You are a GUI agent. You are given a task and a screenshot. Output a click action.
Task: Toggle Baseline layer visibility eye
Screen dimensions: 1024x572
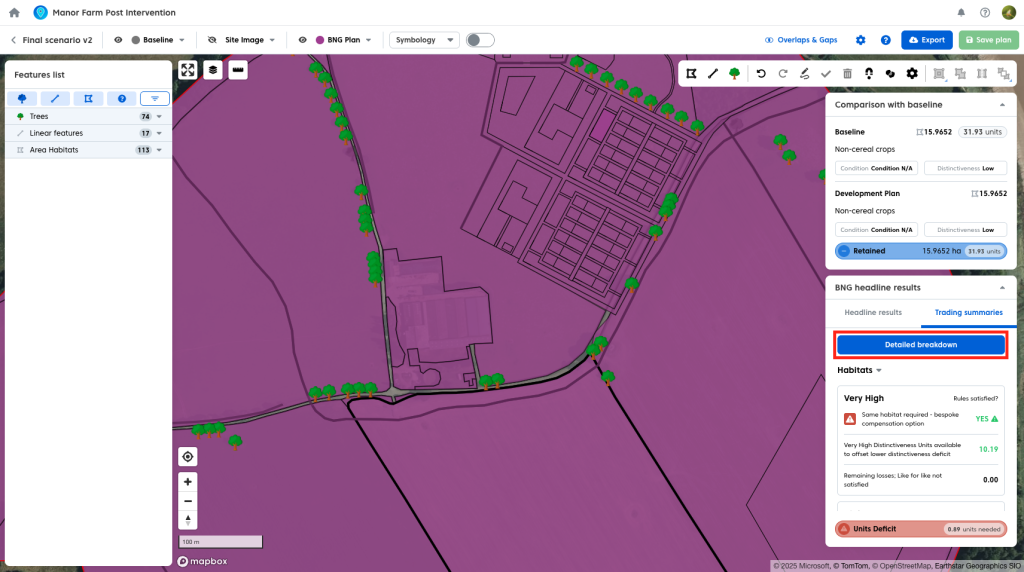[x=118, y=40]
